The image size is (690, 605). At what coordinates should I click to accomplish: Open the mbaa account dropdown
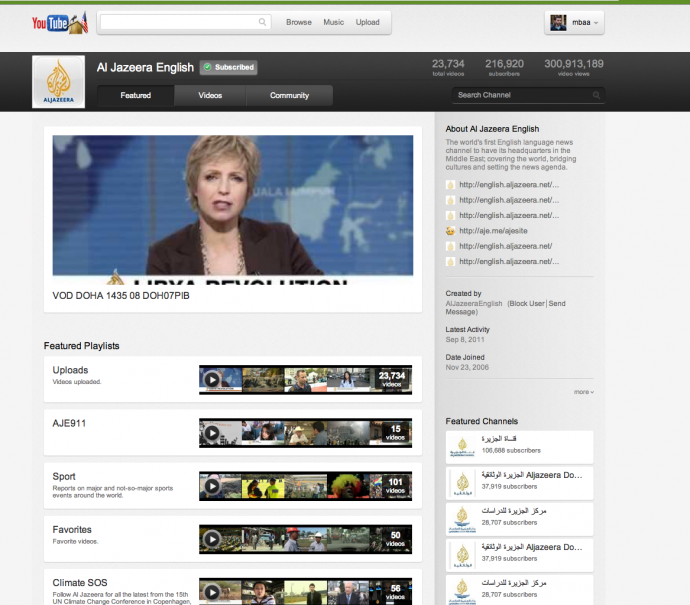[574, 22]
